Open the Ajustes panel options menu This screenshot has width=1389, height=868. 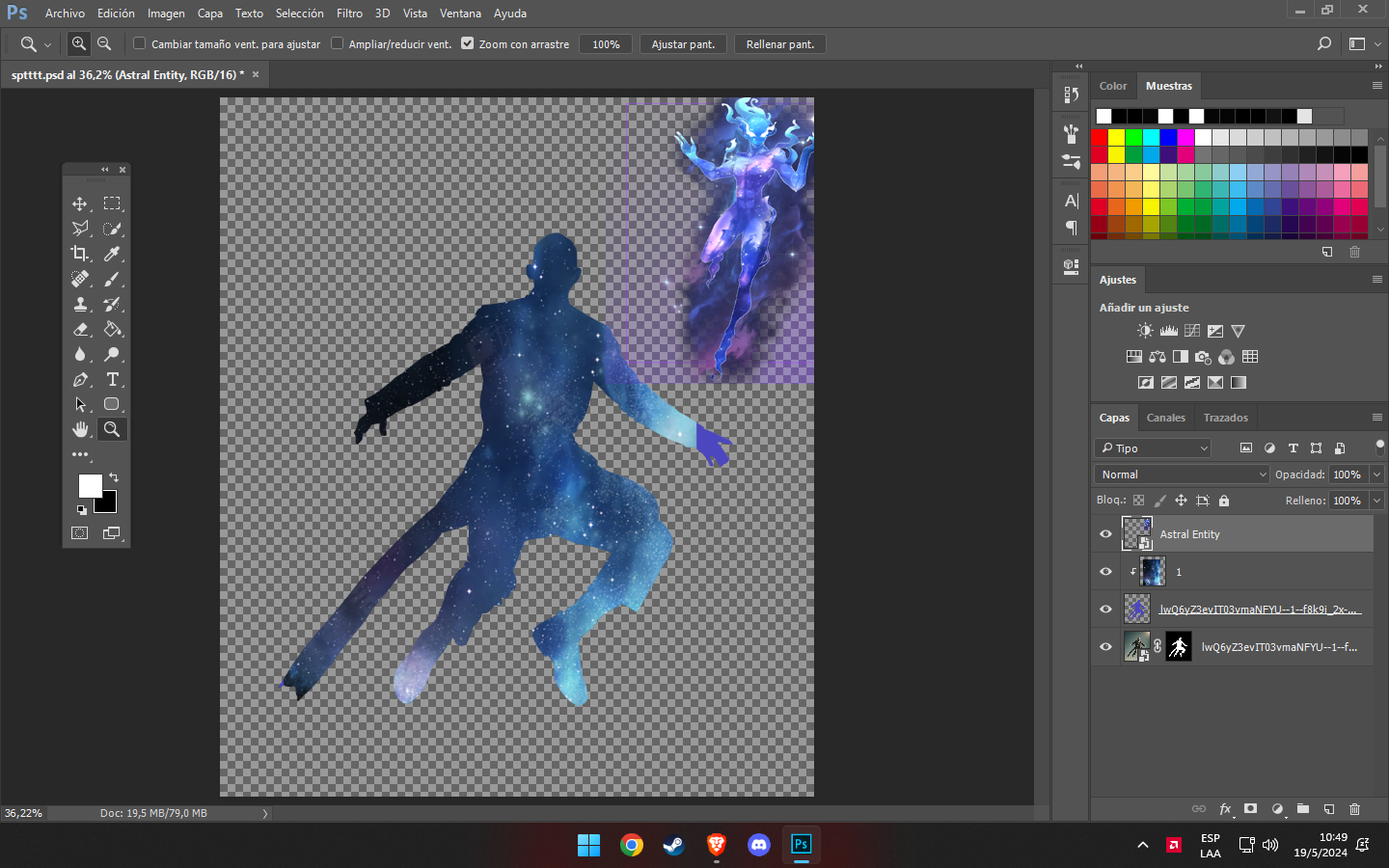click(x=1377, y=279)
